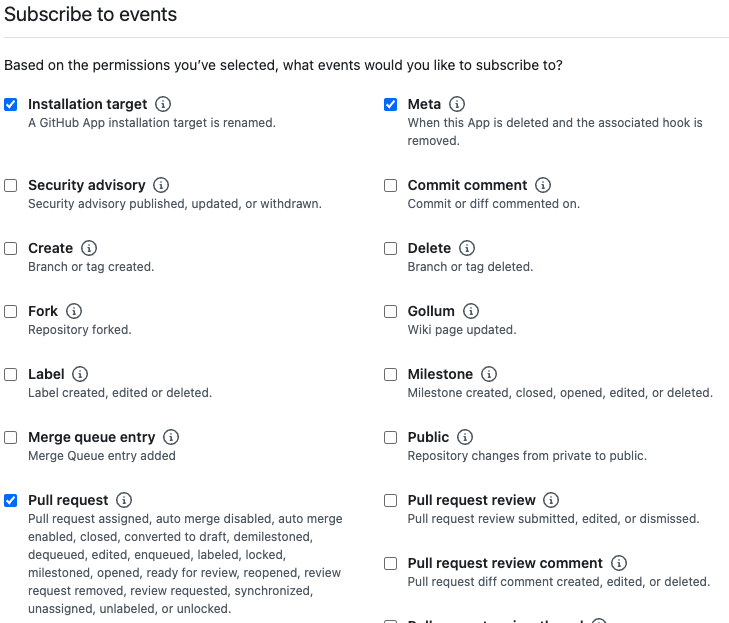Click info icon next to Gollum
729x623 pixels.
pos(471,311)
